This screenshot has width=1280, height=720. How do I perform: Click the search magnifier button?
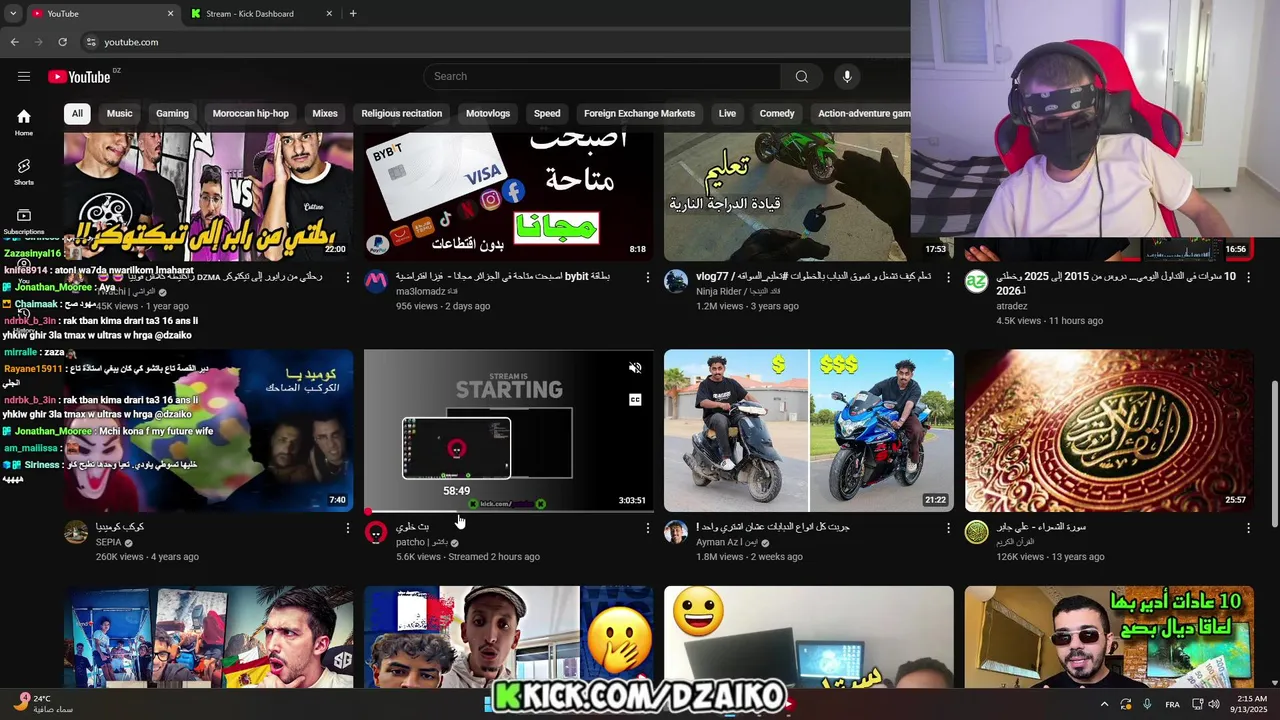coord(801,77)
